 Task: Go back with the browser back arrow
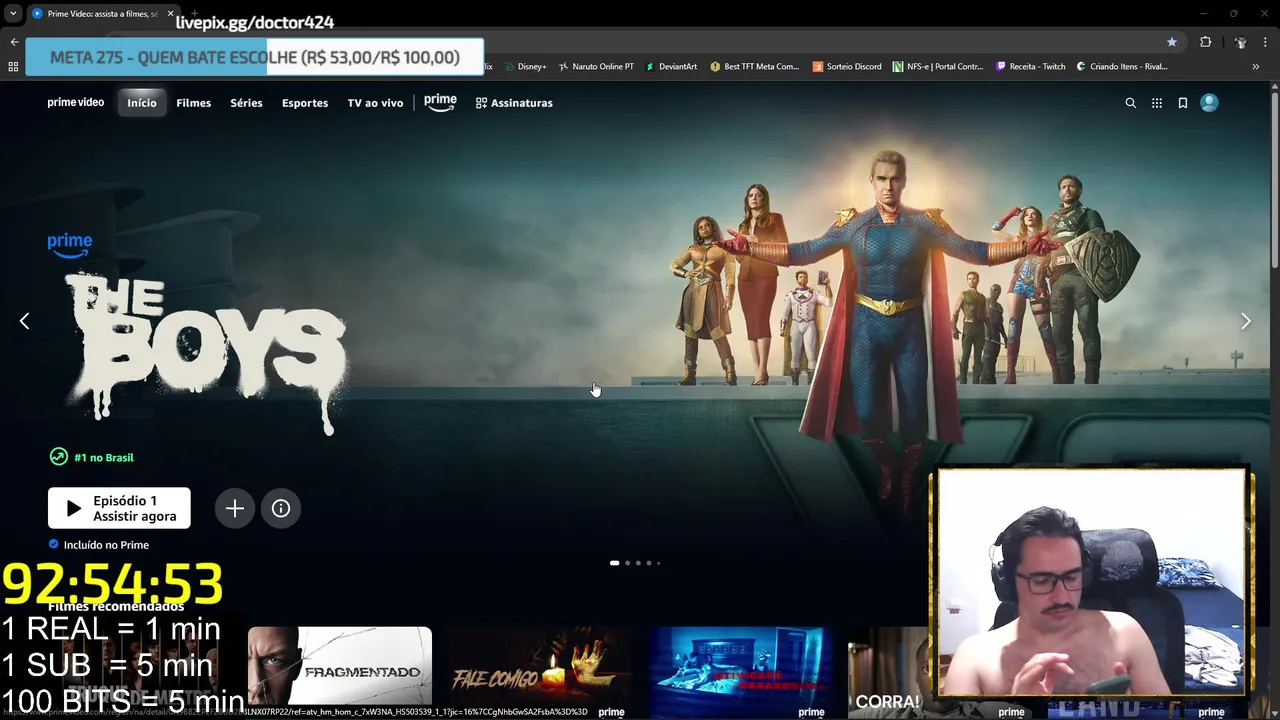(x=14, y=42)
